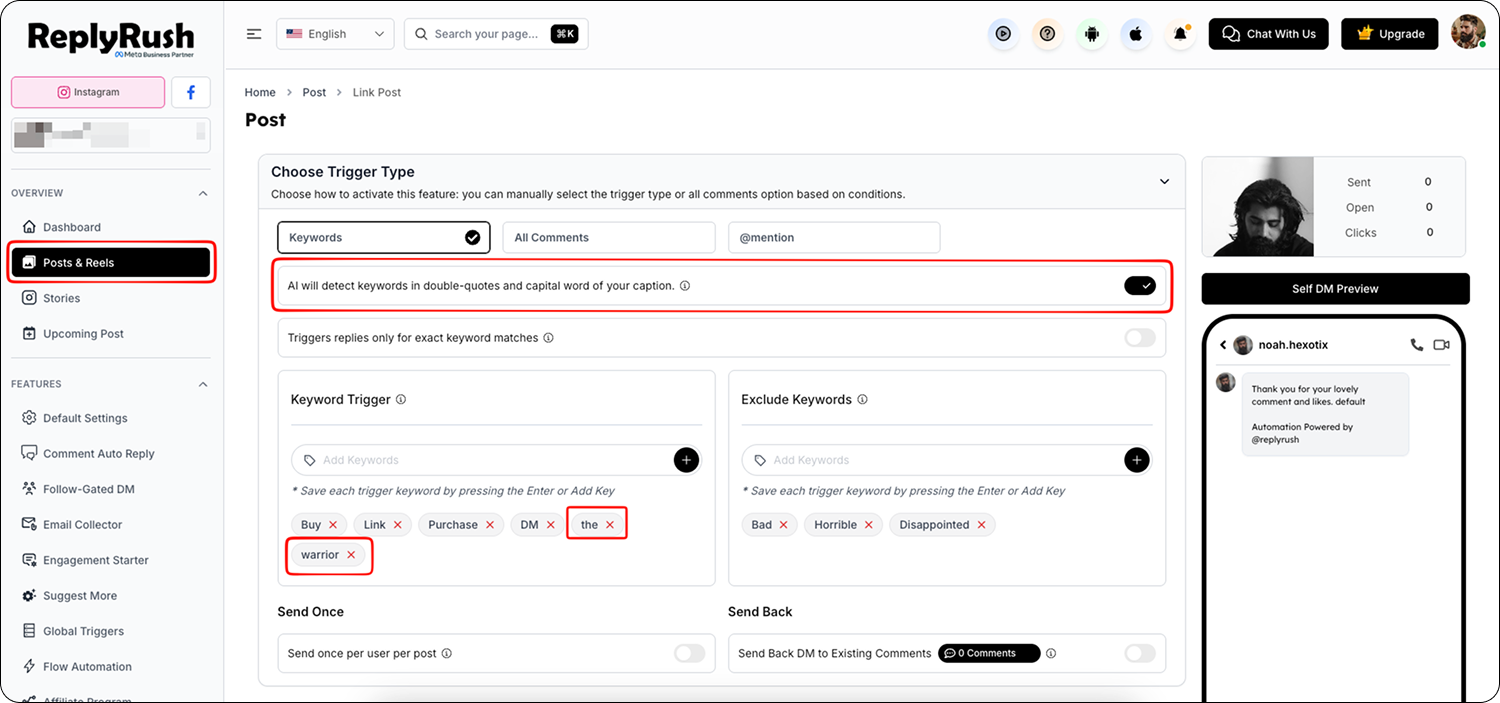This screenshot has height=703, width=1500.
Task: Open Flow Automation in sidebar
Action: [111, 667]
